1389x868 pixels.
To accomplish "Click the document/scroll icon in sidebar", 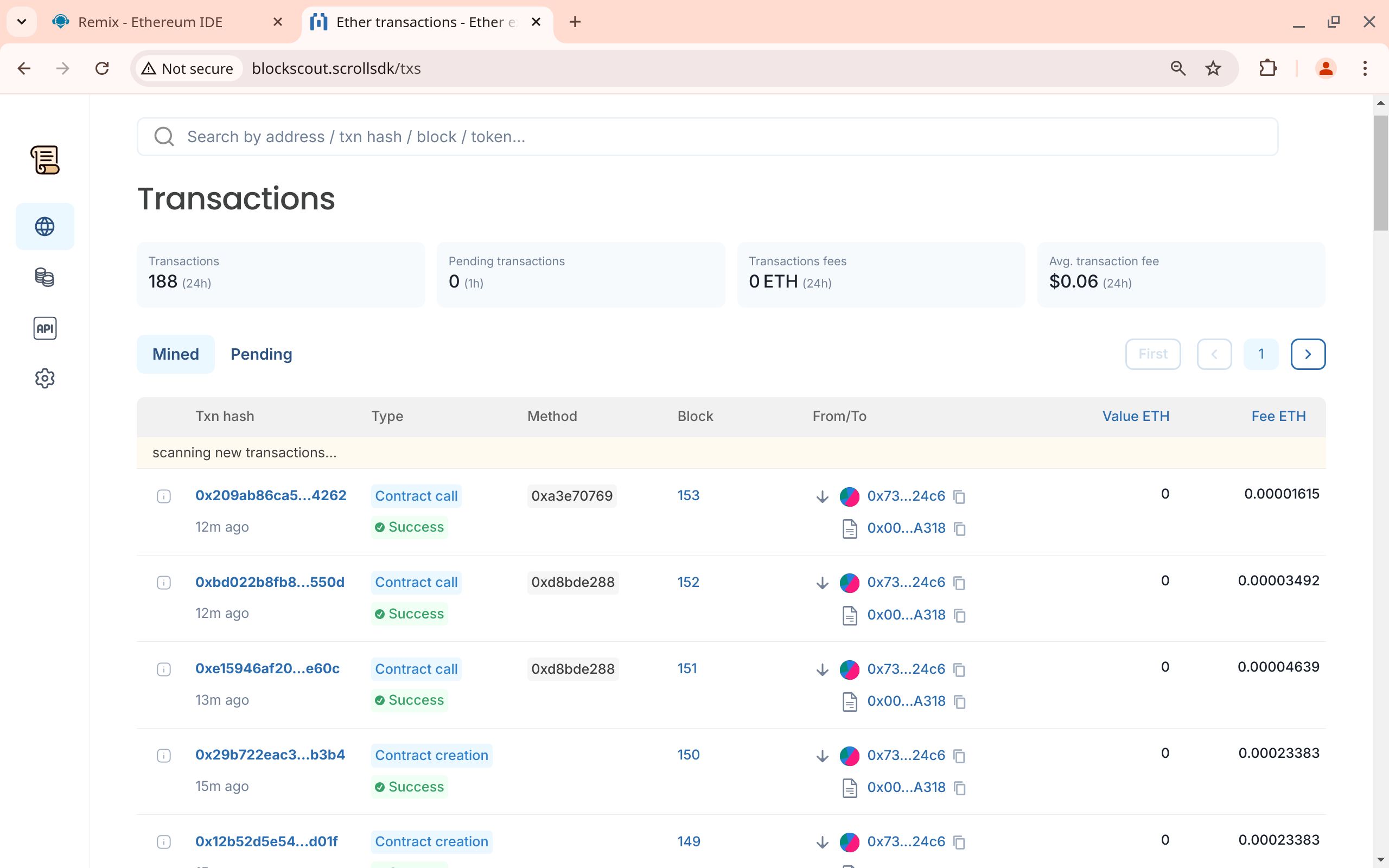I will pos(45,161).
